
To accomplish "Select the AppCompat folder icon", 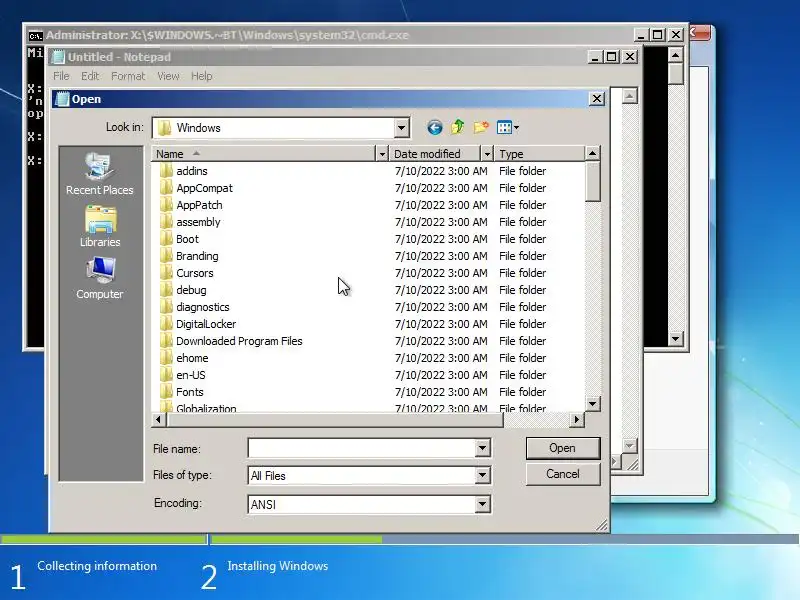I will [x=166, y=188].
